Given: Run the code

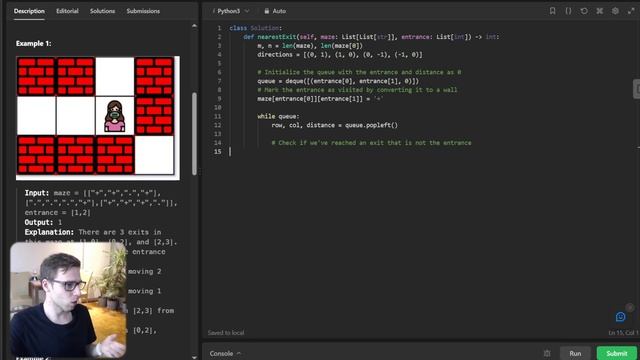Looking at the screenshot, I should pos(575,353).
